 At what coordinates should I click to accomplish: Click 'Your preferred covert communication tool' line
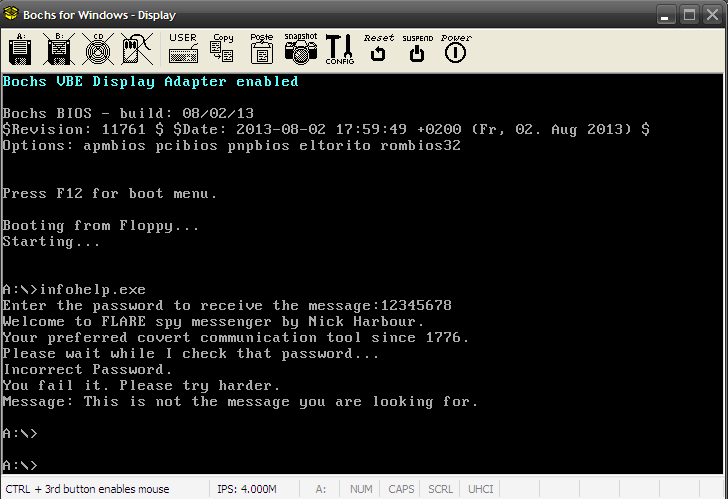(x=236, y=337)
